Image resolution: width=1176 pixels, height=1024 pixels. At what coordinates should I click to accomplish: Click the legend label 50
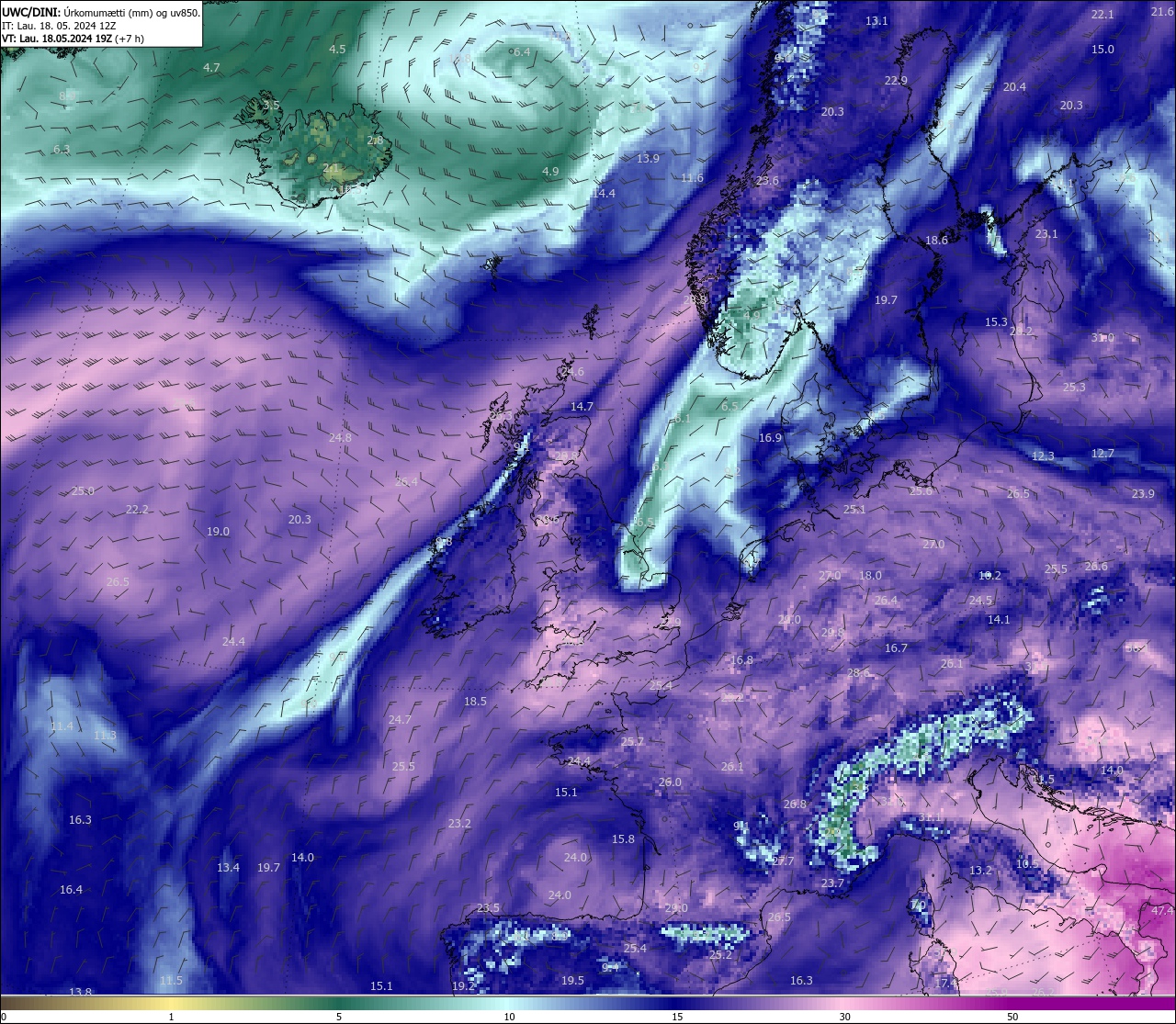(1012, 1017)
